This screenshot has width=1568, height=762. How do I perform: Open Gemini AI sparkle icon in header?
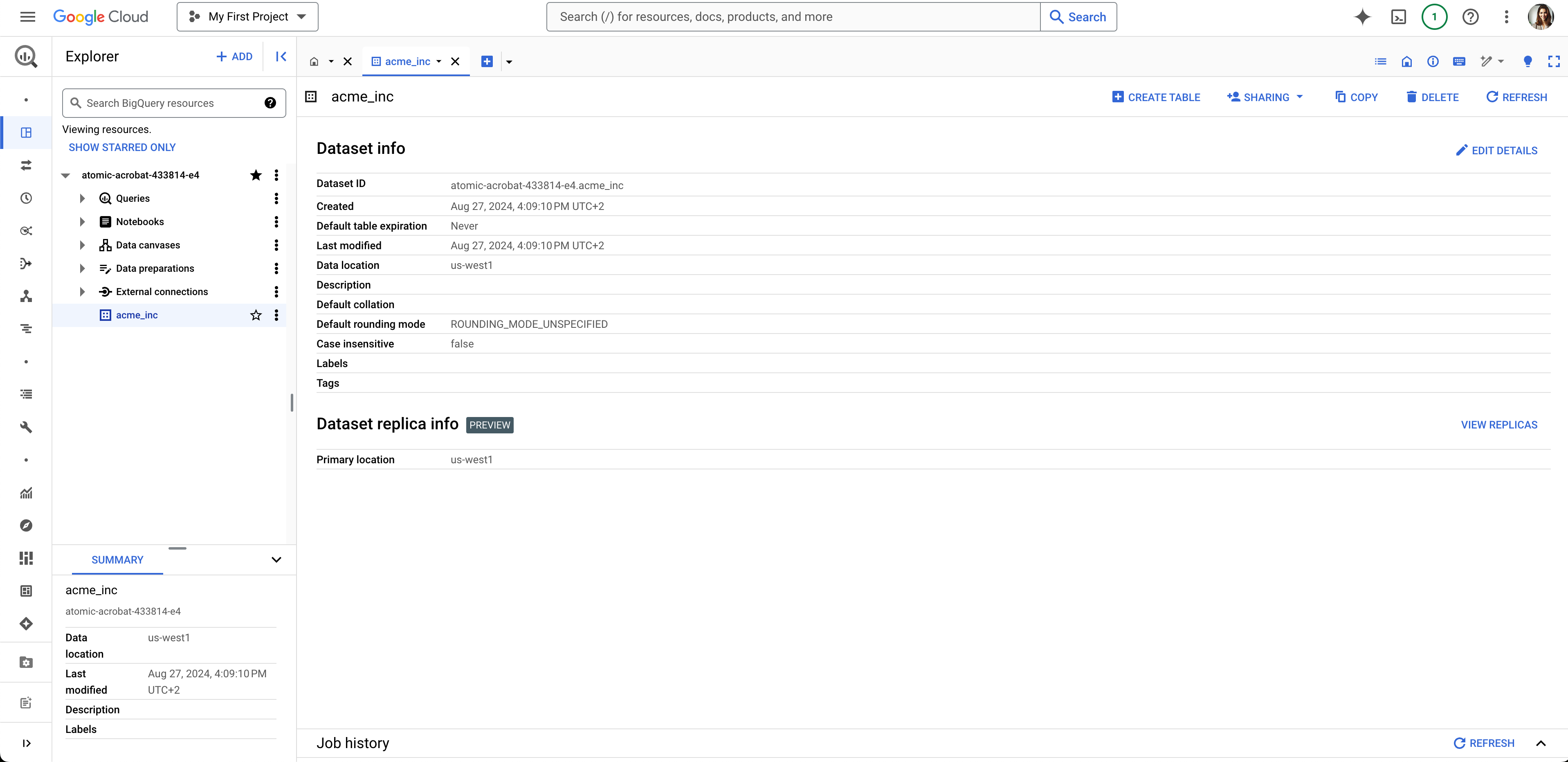tap(1362, 16)
